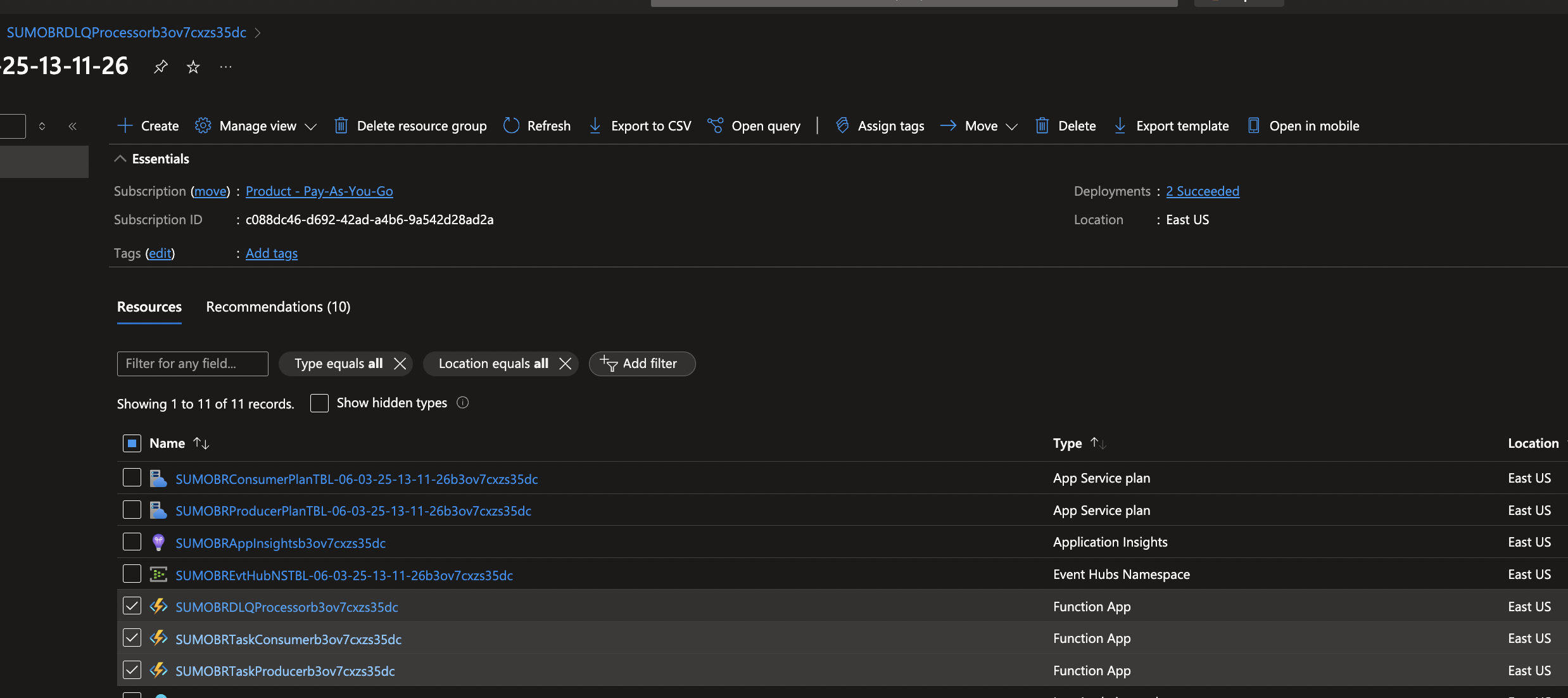Select the Resources tab

[149, 307]
